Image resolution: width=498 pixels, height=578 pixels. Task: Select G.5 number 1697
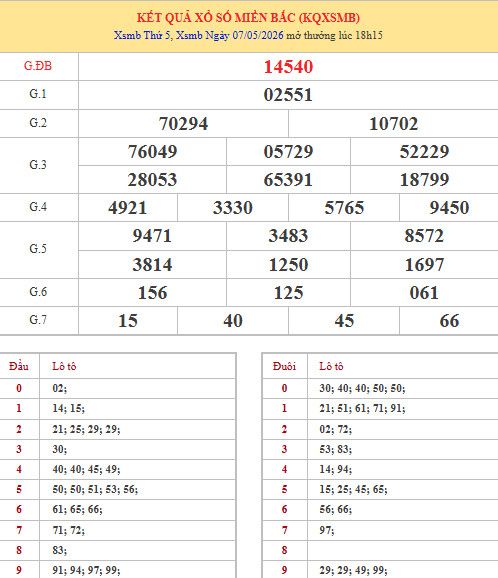[x=424, y=265]
